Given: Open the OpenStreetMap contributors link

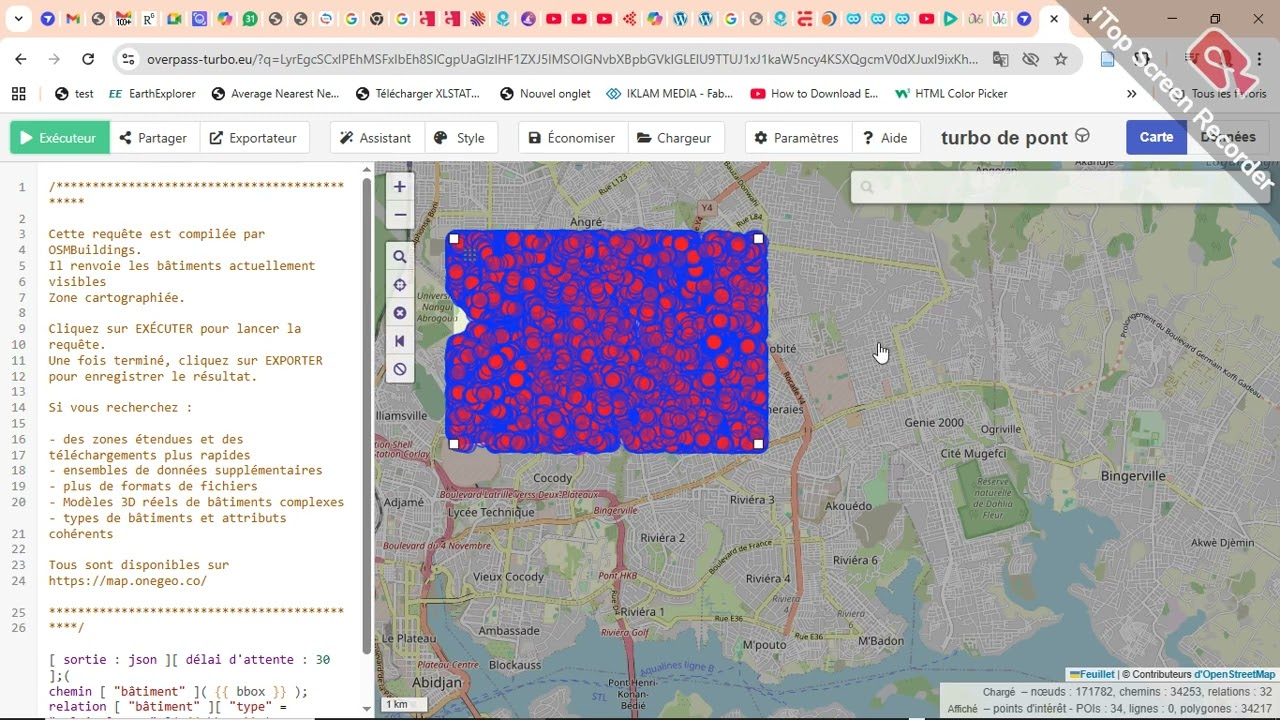Looking at the screenshot, I should click(1234, 675).
